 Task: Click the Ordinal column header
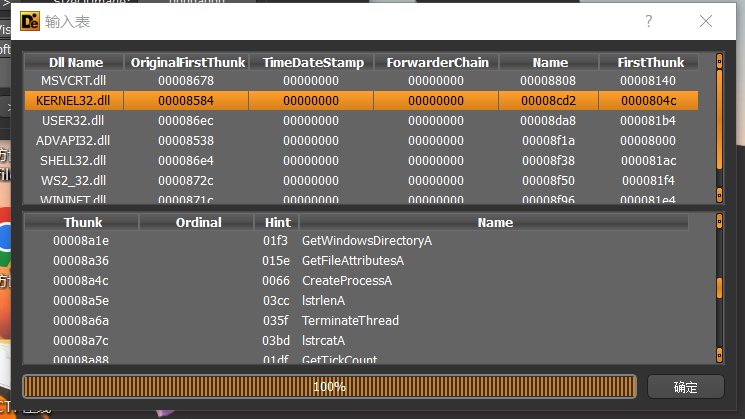point(197,222)
